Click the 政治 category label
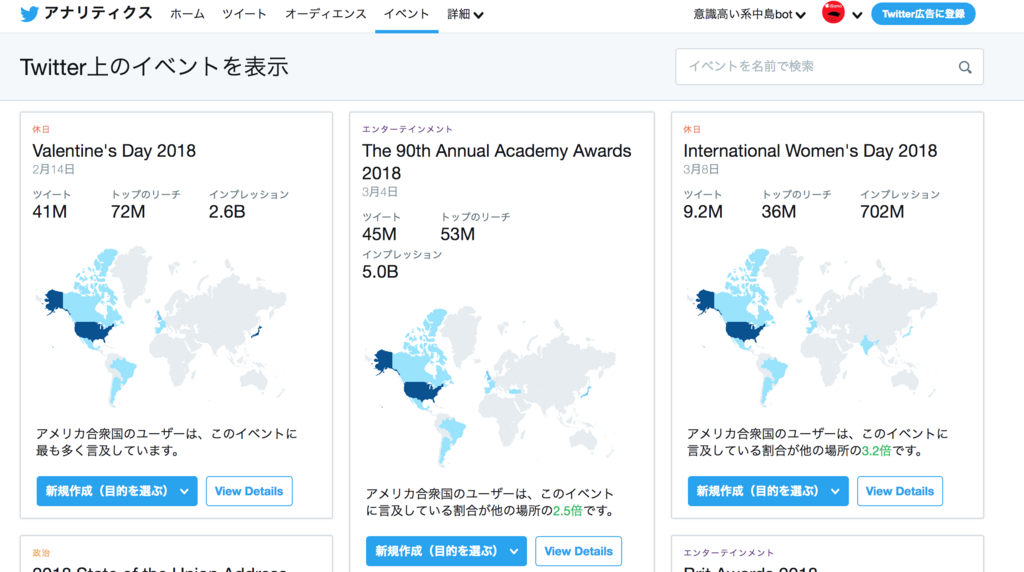1024x572 pixels. coord(41,552)
